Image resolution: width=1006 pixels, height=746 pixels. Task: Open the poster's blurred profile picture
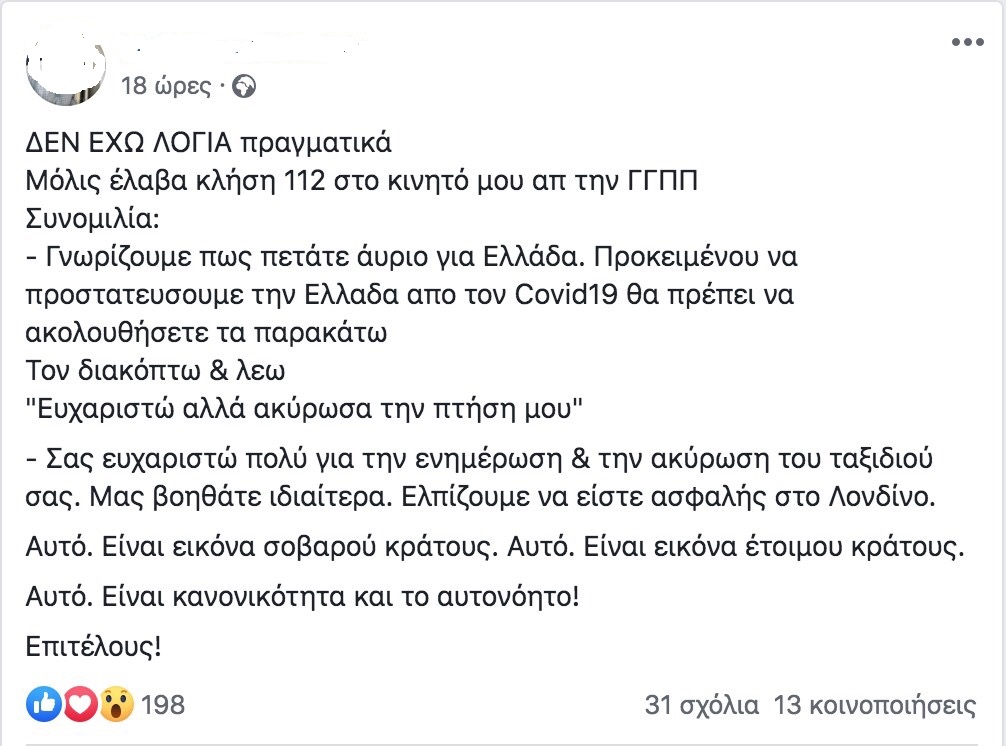pos(65,67)
